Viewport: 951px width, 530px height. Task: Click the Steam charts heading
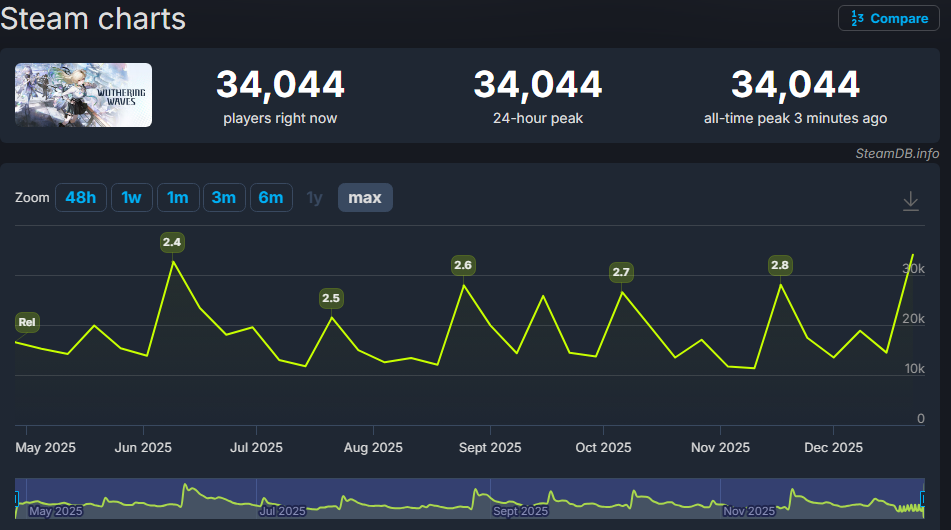point(93,19)
